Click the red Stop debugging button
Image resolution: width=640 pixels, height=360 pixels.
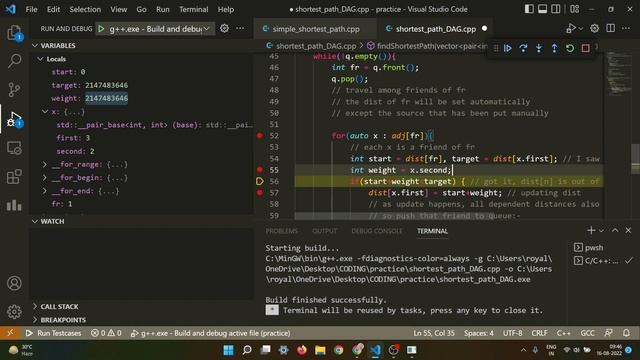[585, 48]
